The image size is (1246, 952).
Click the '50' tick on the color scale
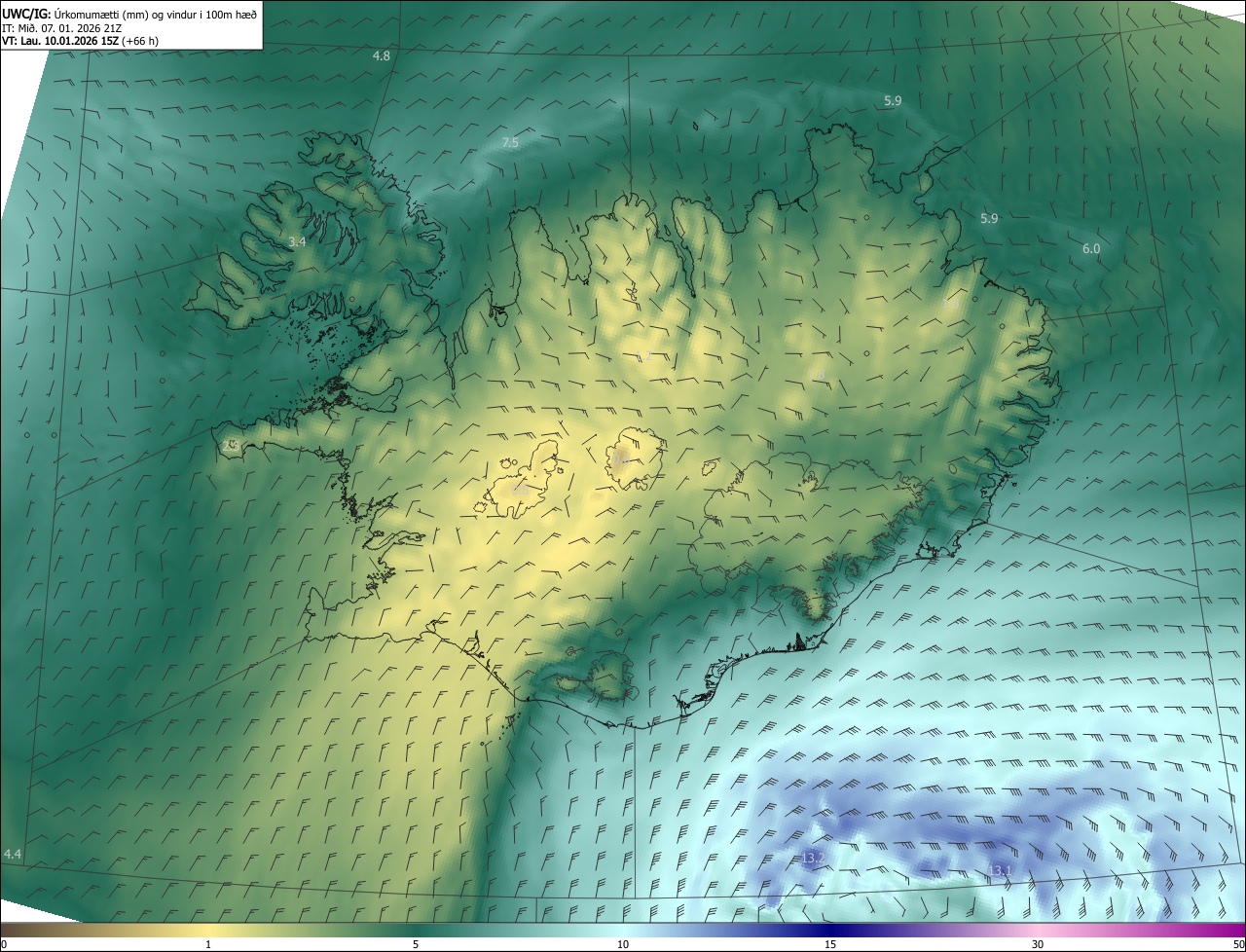1238,944
